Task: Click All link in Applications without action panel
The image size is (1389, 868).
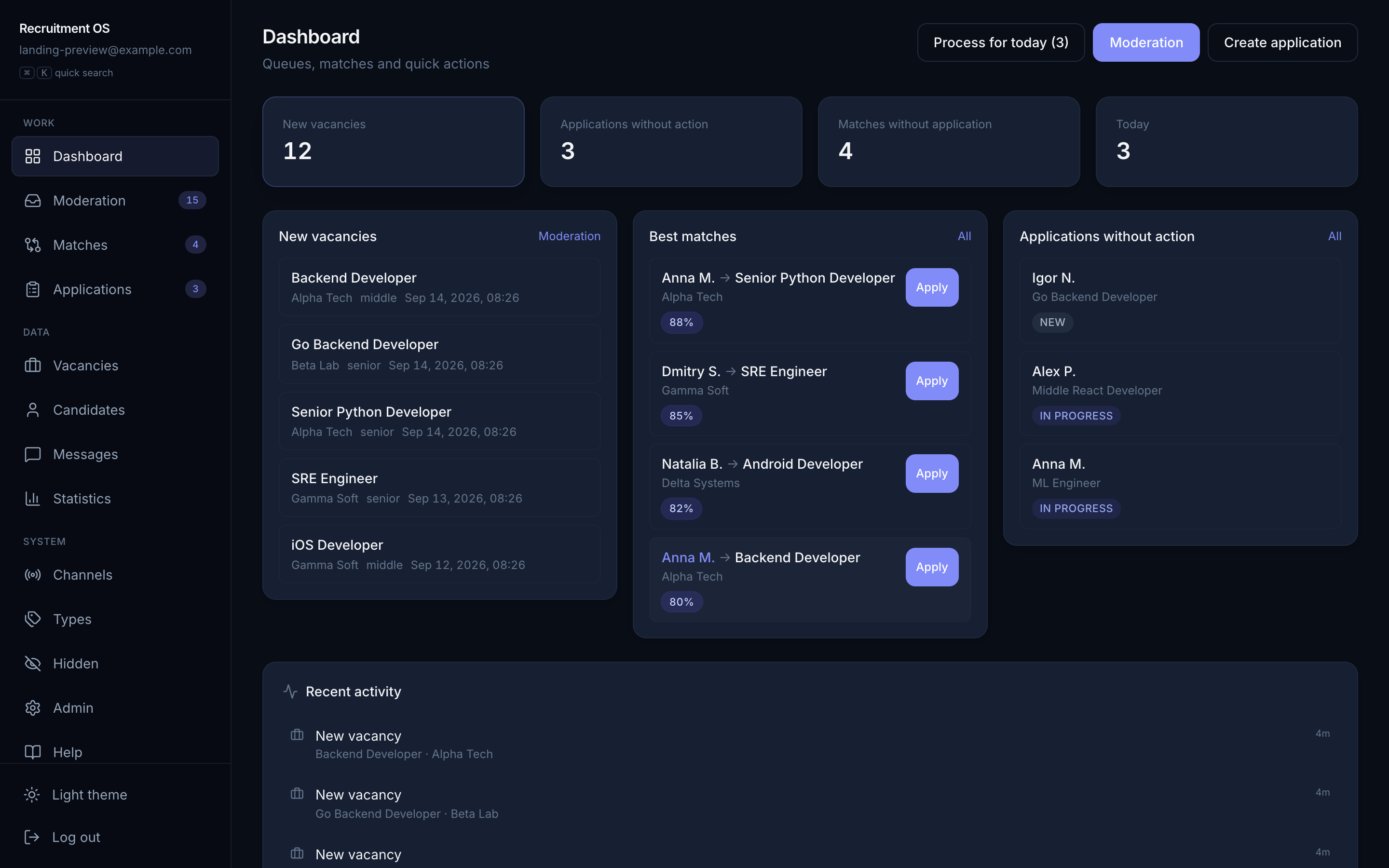Action: click(x=1335, y=236)
